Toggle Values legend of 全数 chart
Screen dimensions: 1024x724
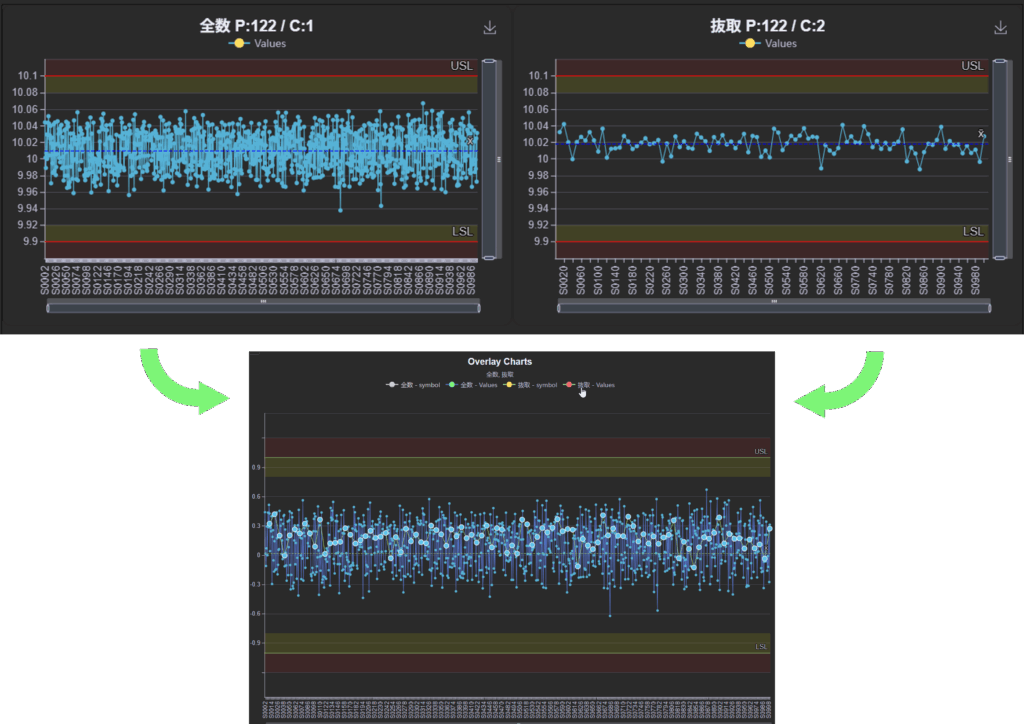tap(258, 44)
